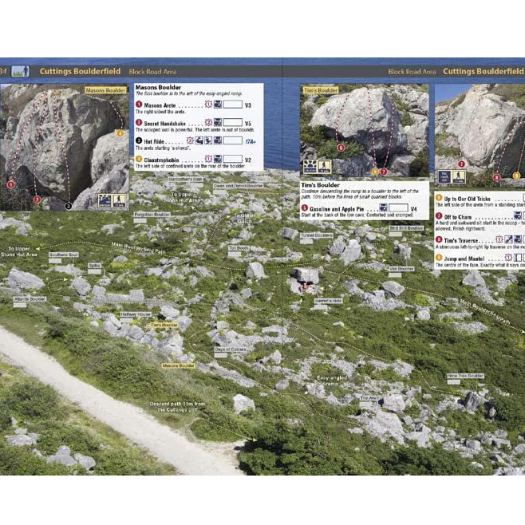Click the bouldering pad icon for Masons Arete
The height and width of the screenshot is (525, 525).
pos(218,104)
